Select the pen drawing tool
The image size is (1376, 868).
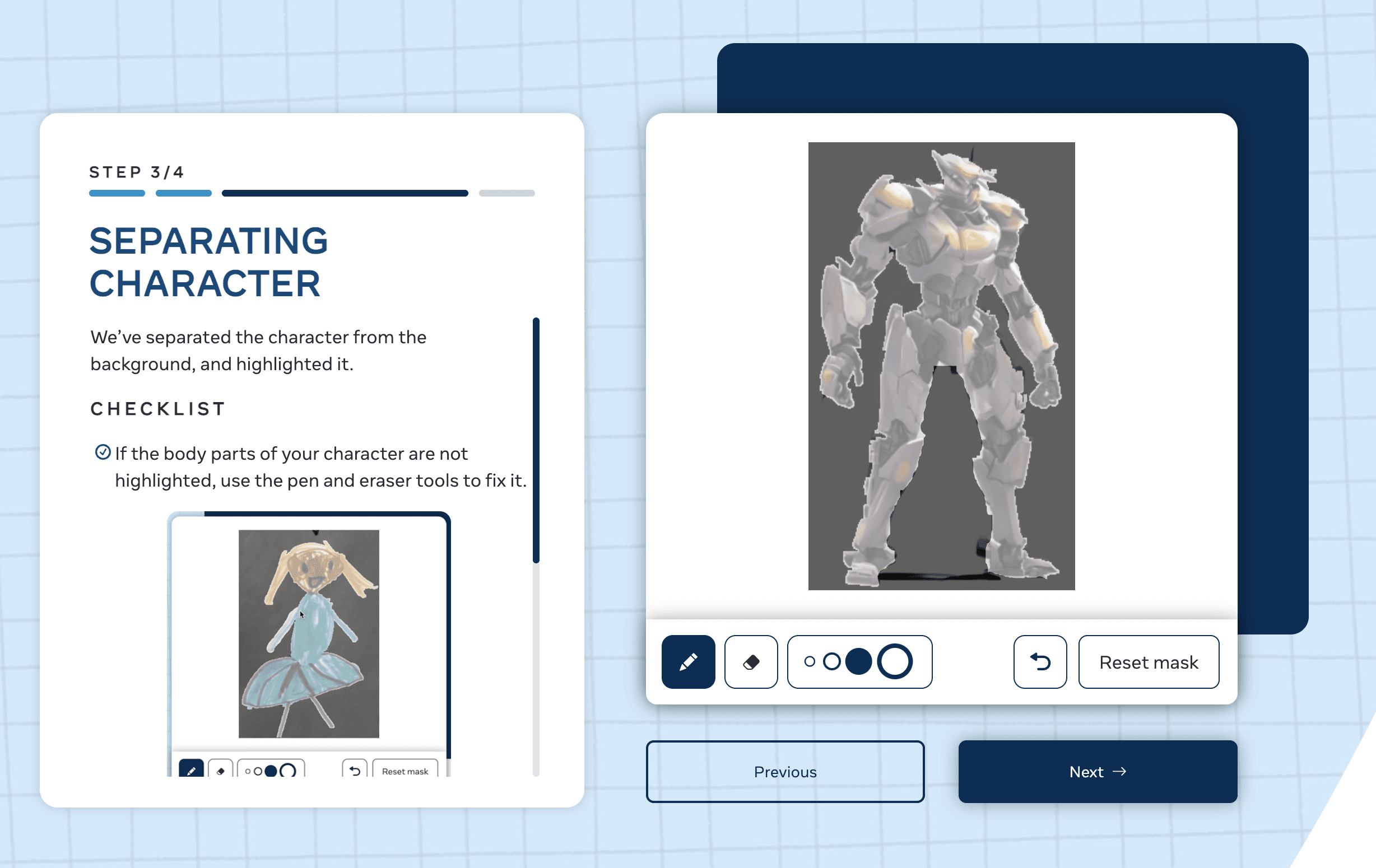click(688, 662)
